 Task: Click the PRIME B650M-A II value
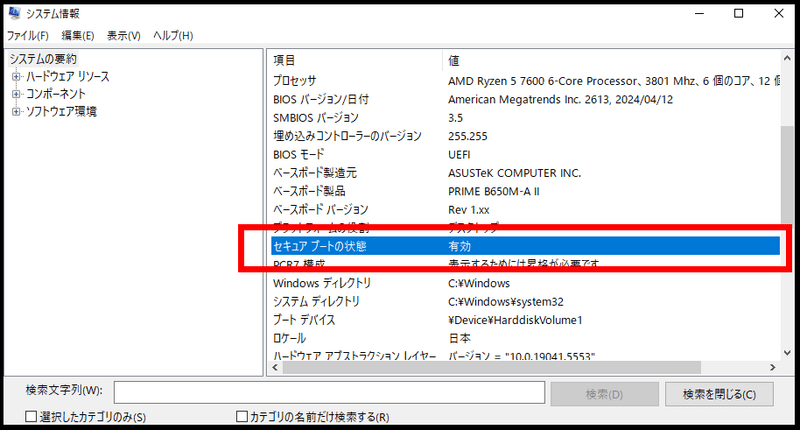click(493, 191)
